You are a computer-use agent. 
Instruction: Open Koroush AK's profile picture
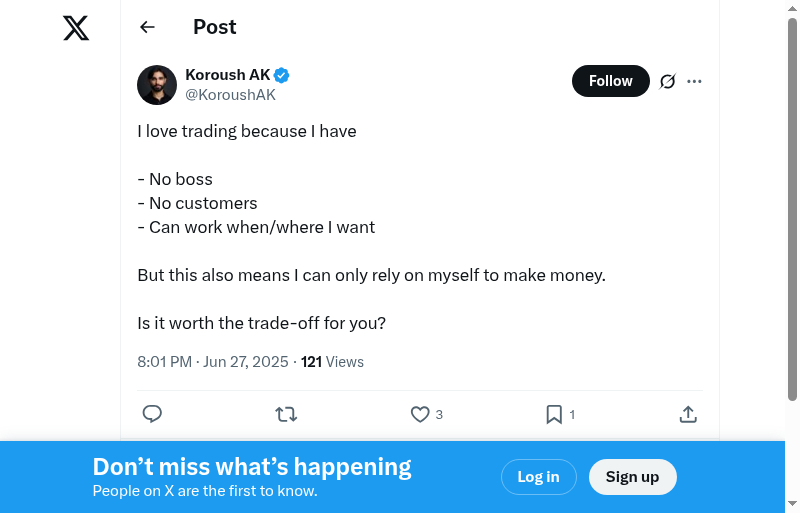[157, 85]
